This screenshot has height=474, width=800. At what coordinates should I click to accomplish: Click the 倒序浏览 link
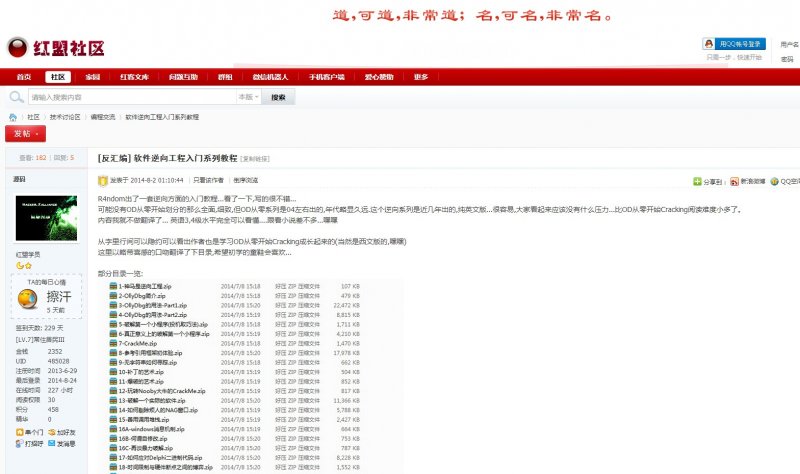(x=246, y=180)
